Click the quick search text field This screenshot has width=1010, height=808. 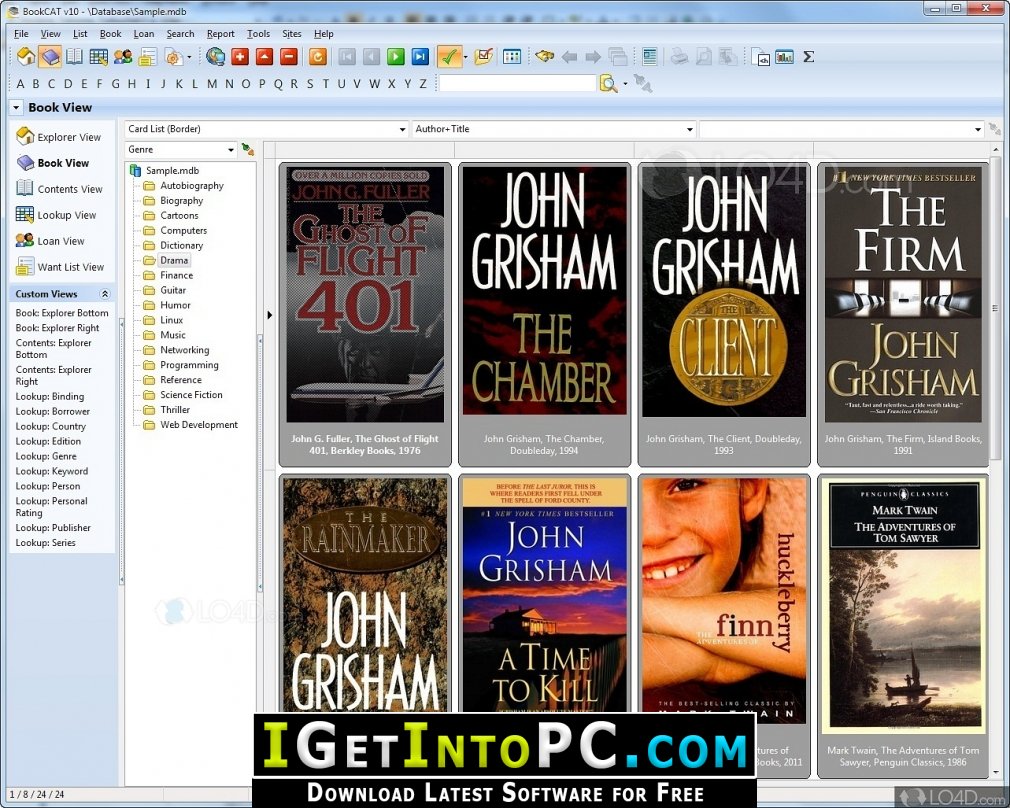coord(518,83)
